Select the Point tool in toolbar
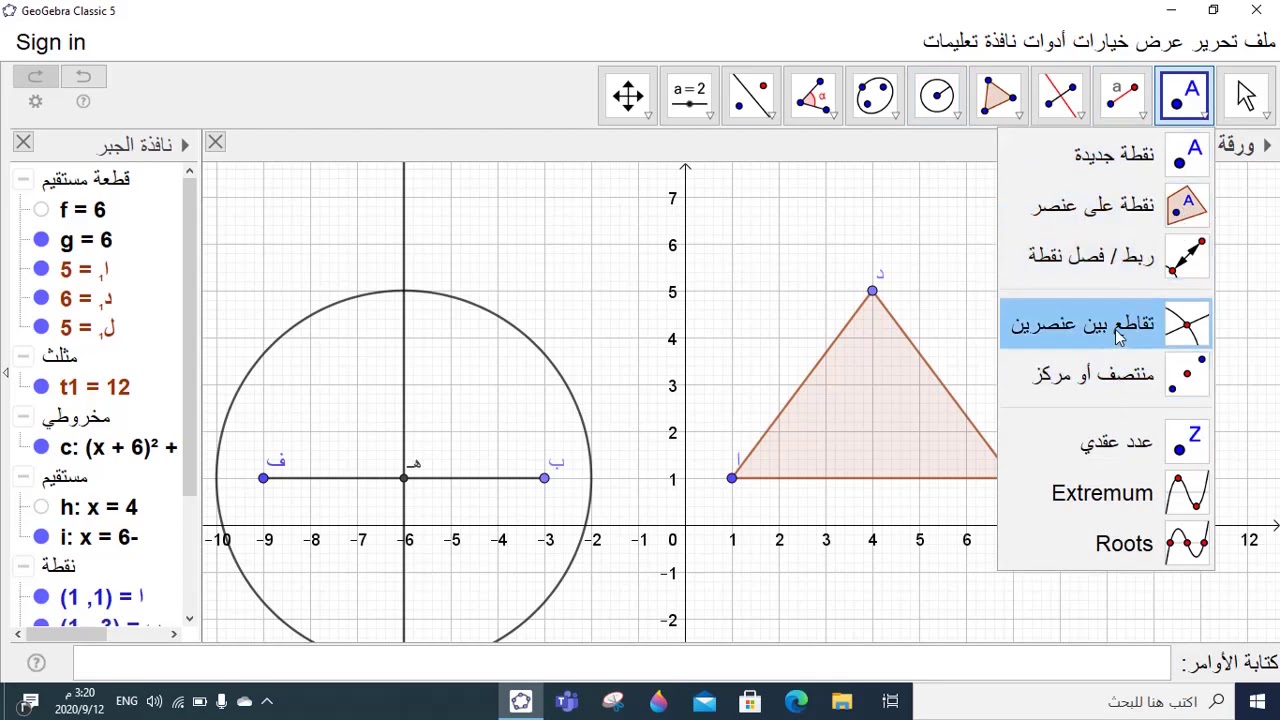1280x720 pixels. point(1185,96)
